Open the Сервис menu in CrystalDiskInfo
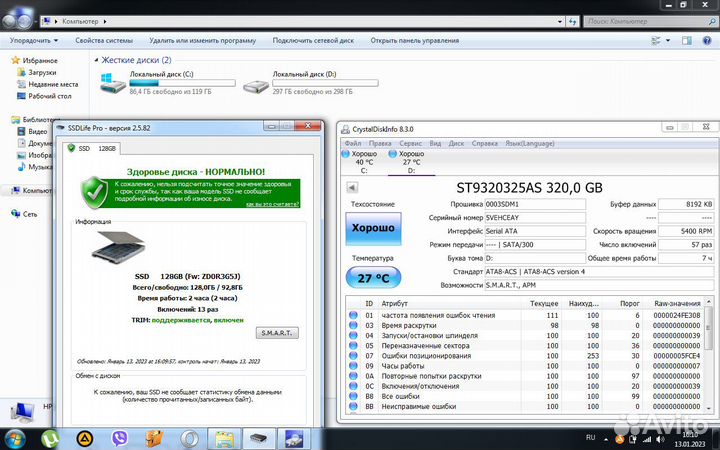720x450 pixels. [x=410, y=143]
